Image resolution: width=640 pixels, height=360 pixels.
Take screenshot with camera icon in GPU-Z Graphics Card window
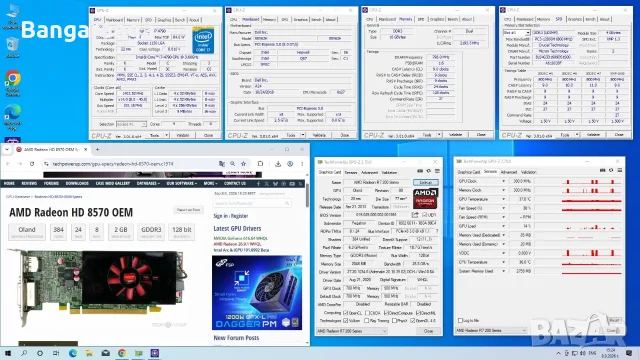(x=420, y=171)
